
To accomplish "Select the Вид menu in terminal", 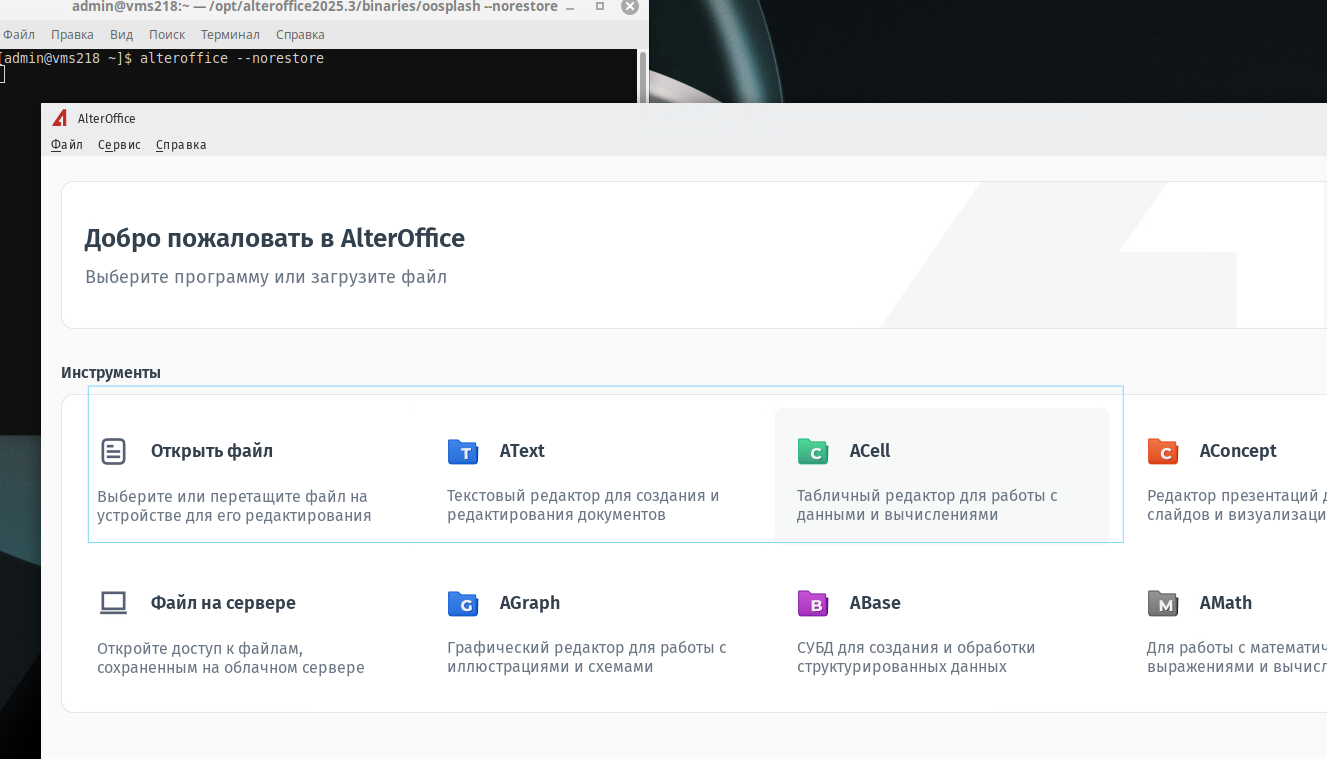I will (x=121, y=34).
